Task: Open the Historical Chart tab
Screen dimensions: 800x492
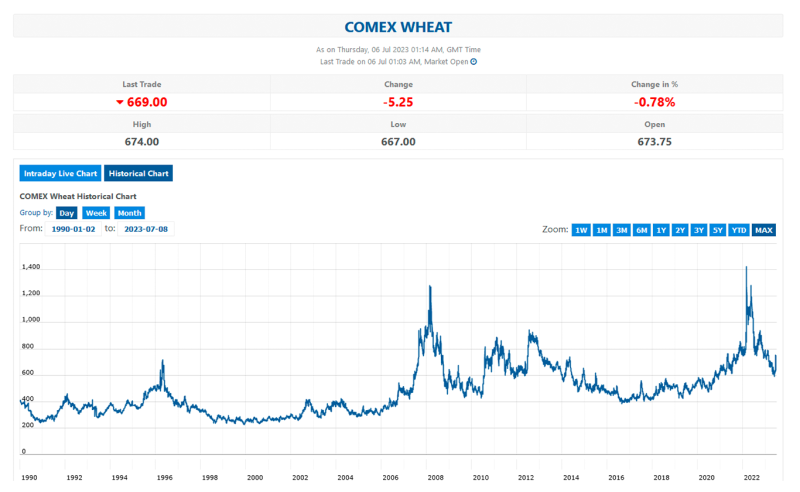Action: 138,174
